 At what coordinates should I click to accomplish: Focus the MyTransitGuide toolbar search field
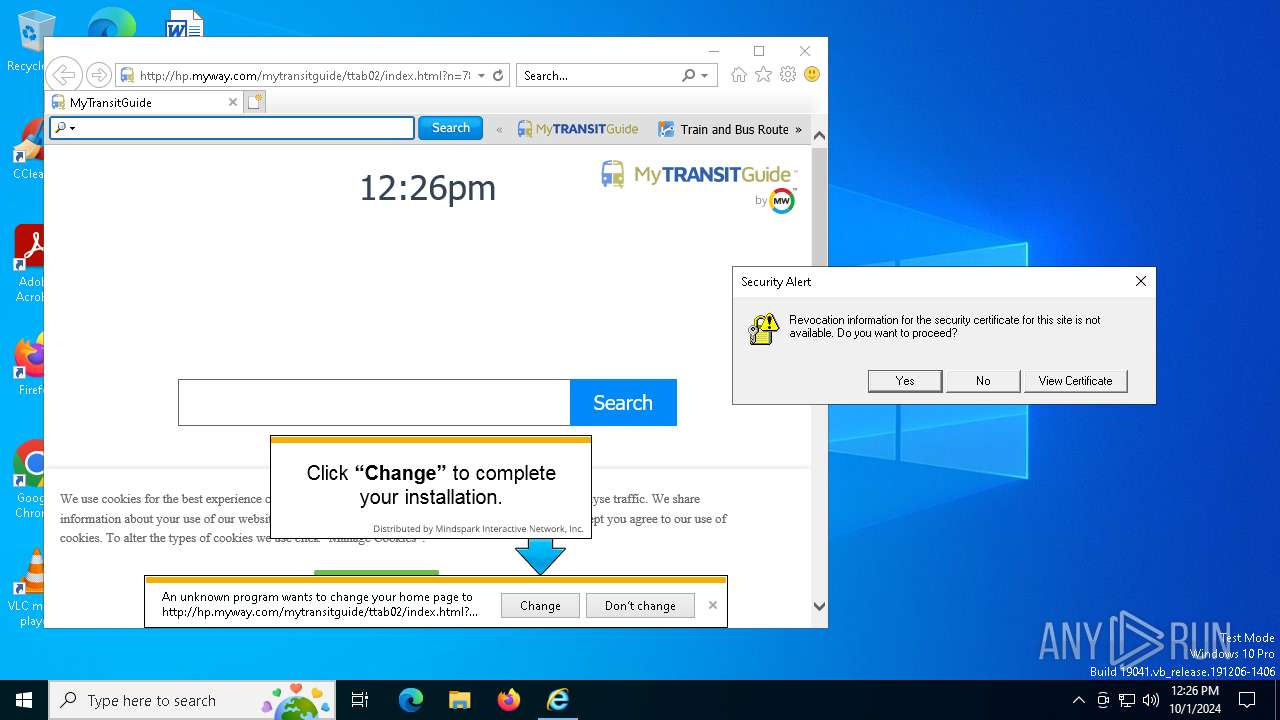click(x=231, y=128)
